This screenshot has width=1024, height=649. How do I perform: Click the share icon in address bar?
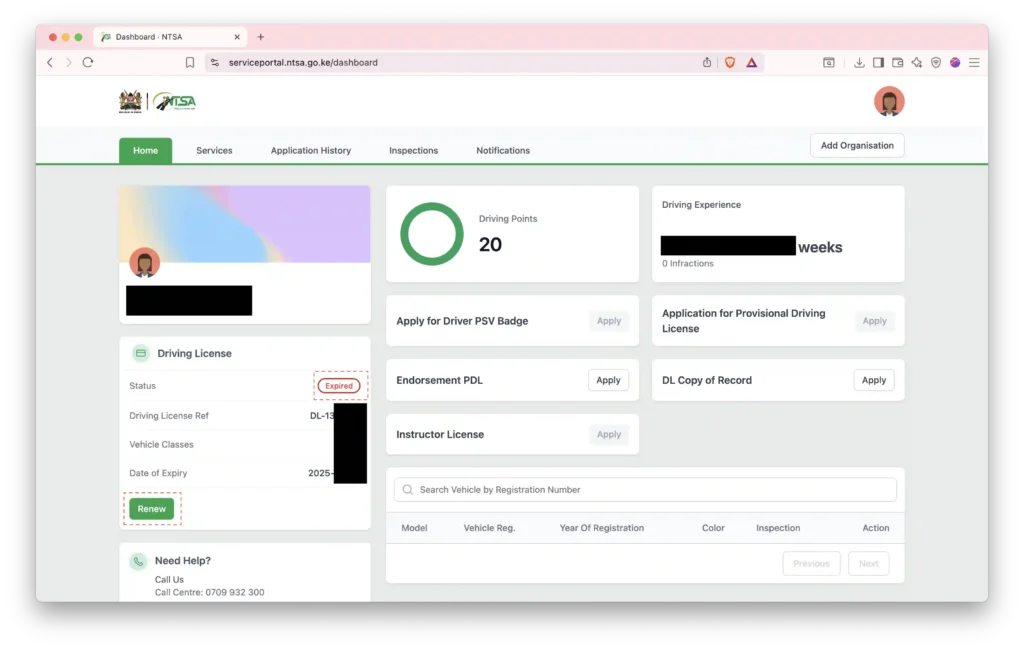[x=707, y=62]
